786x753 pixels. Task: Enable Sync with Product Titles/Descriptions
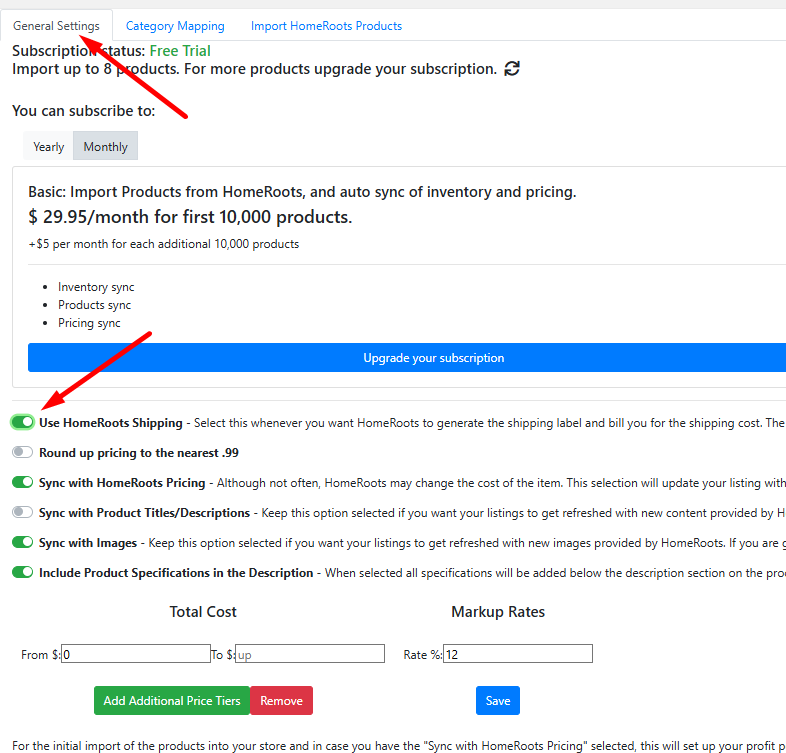point(23,512)
